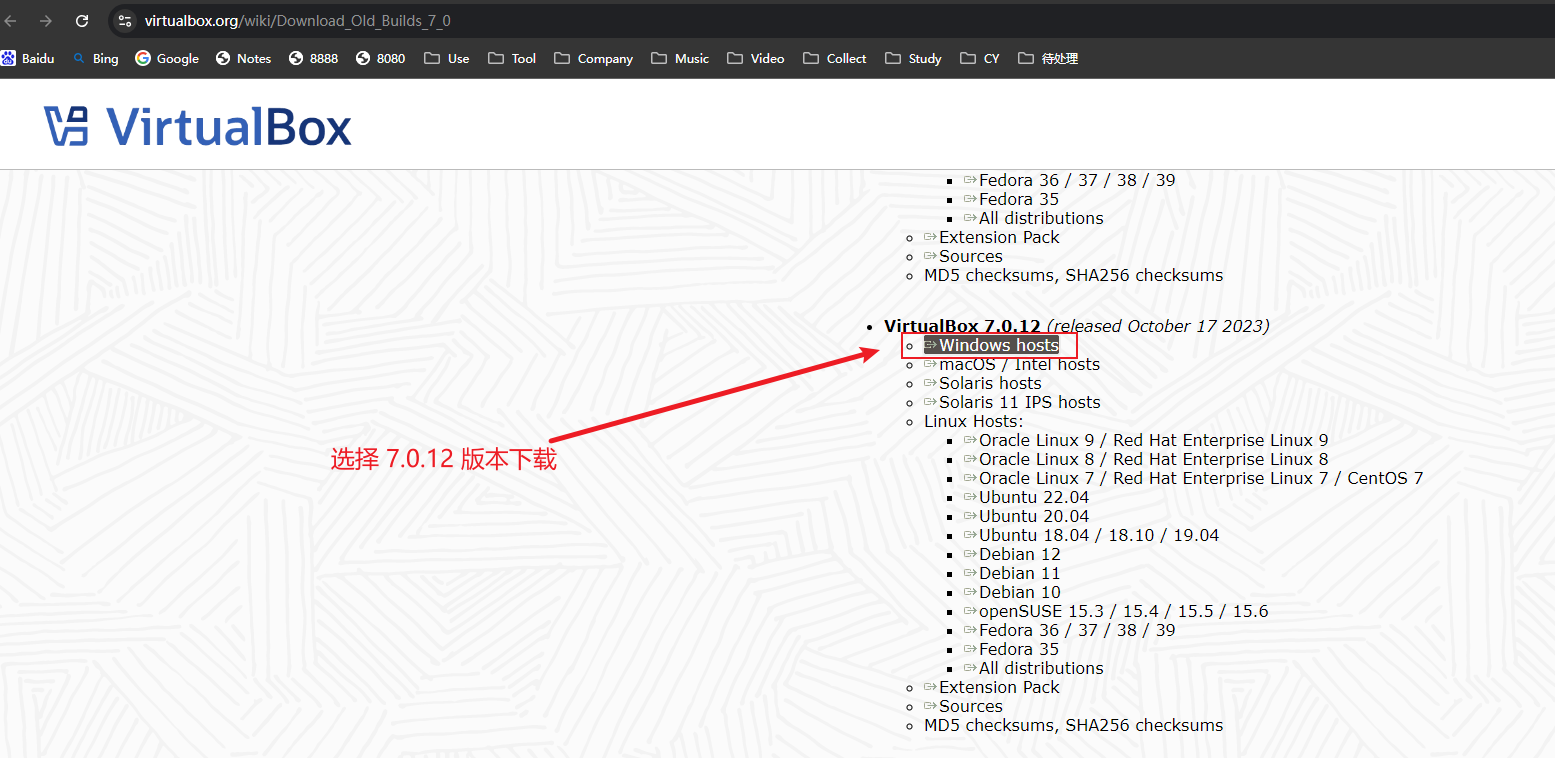Open the top MD5 checksums link
Screen dimensions: 1555x758
coord(990,275)
